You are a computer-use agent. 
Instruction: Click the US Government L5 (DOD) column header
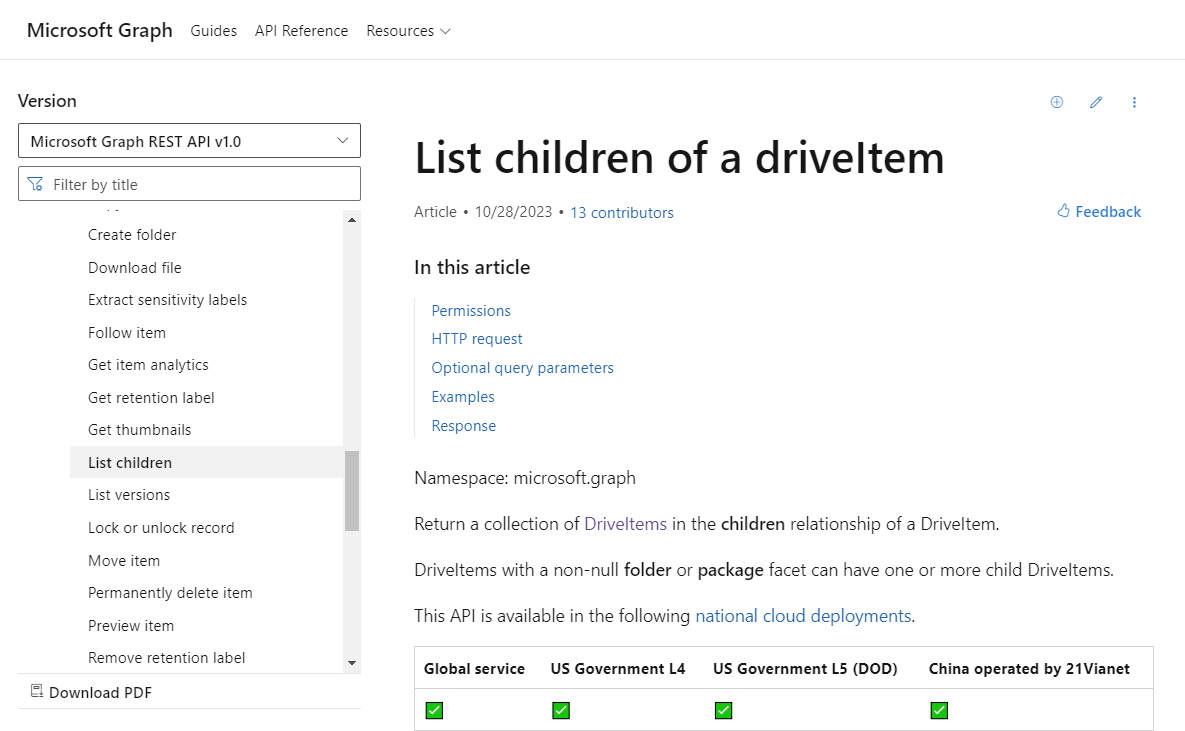805,668
